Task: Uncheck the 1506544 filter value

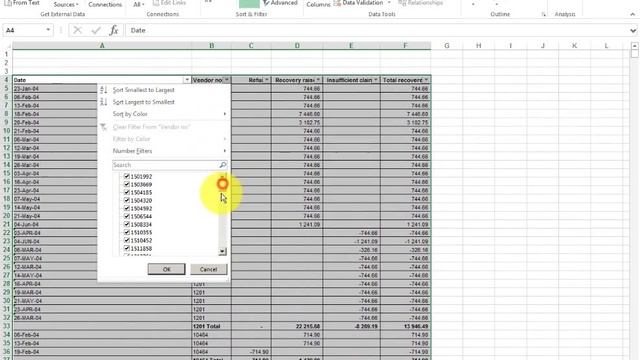Action: [x=127, y=216]
